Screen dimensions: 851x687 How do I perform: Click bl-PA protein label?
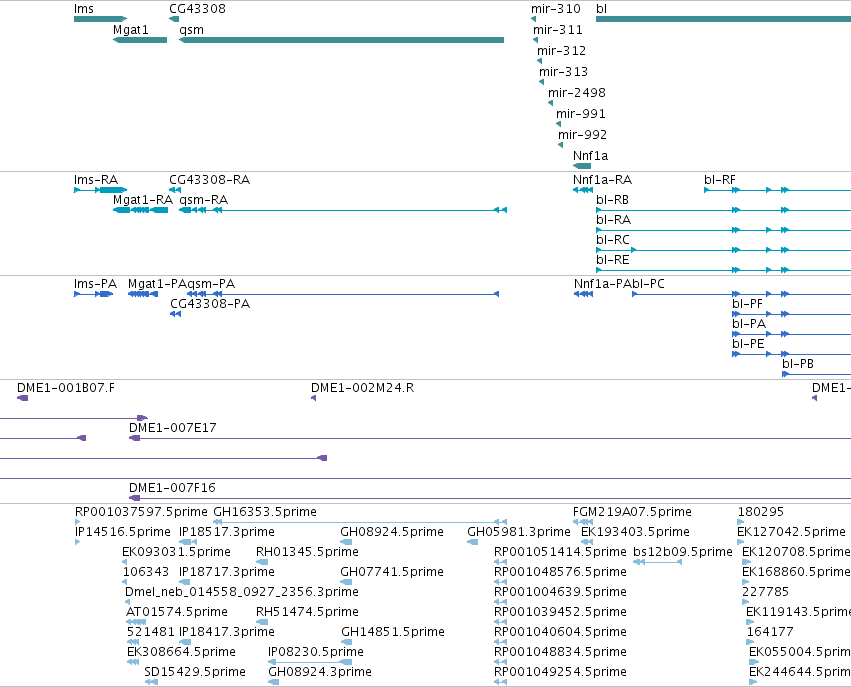click(749, 324)
